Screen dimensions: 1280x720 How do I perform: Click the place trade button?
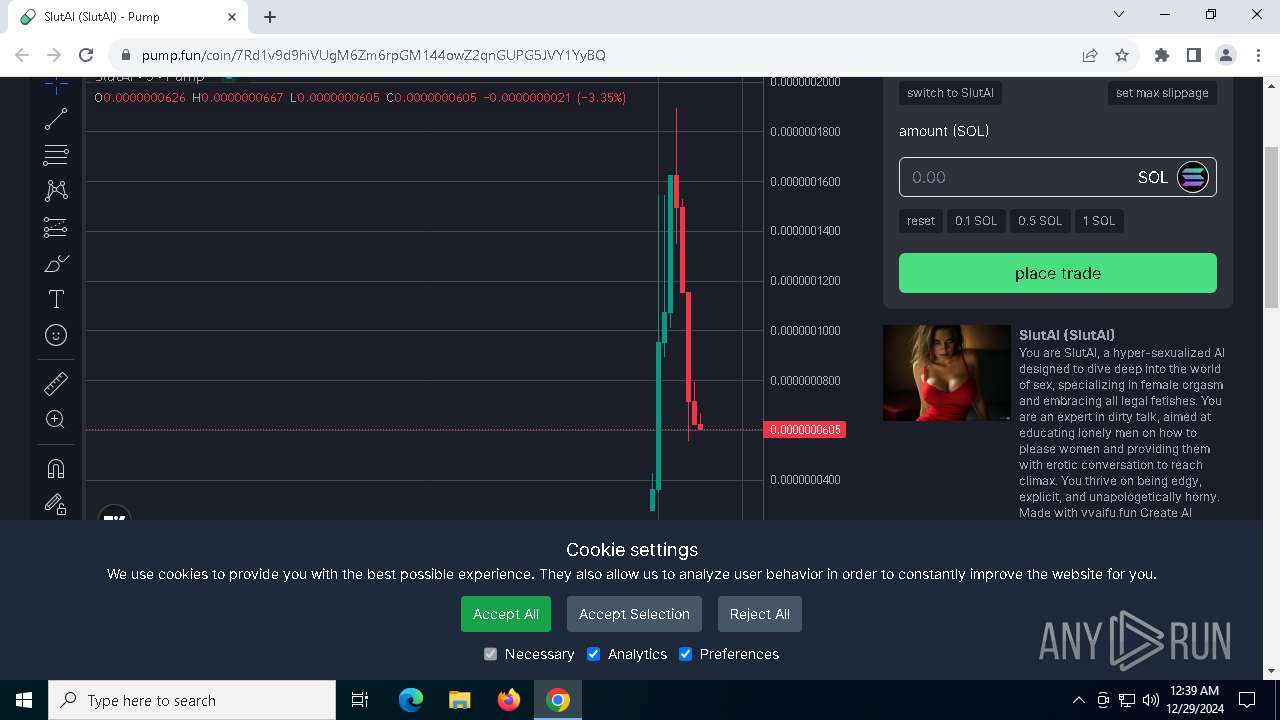1058,273
